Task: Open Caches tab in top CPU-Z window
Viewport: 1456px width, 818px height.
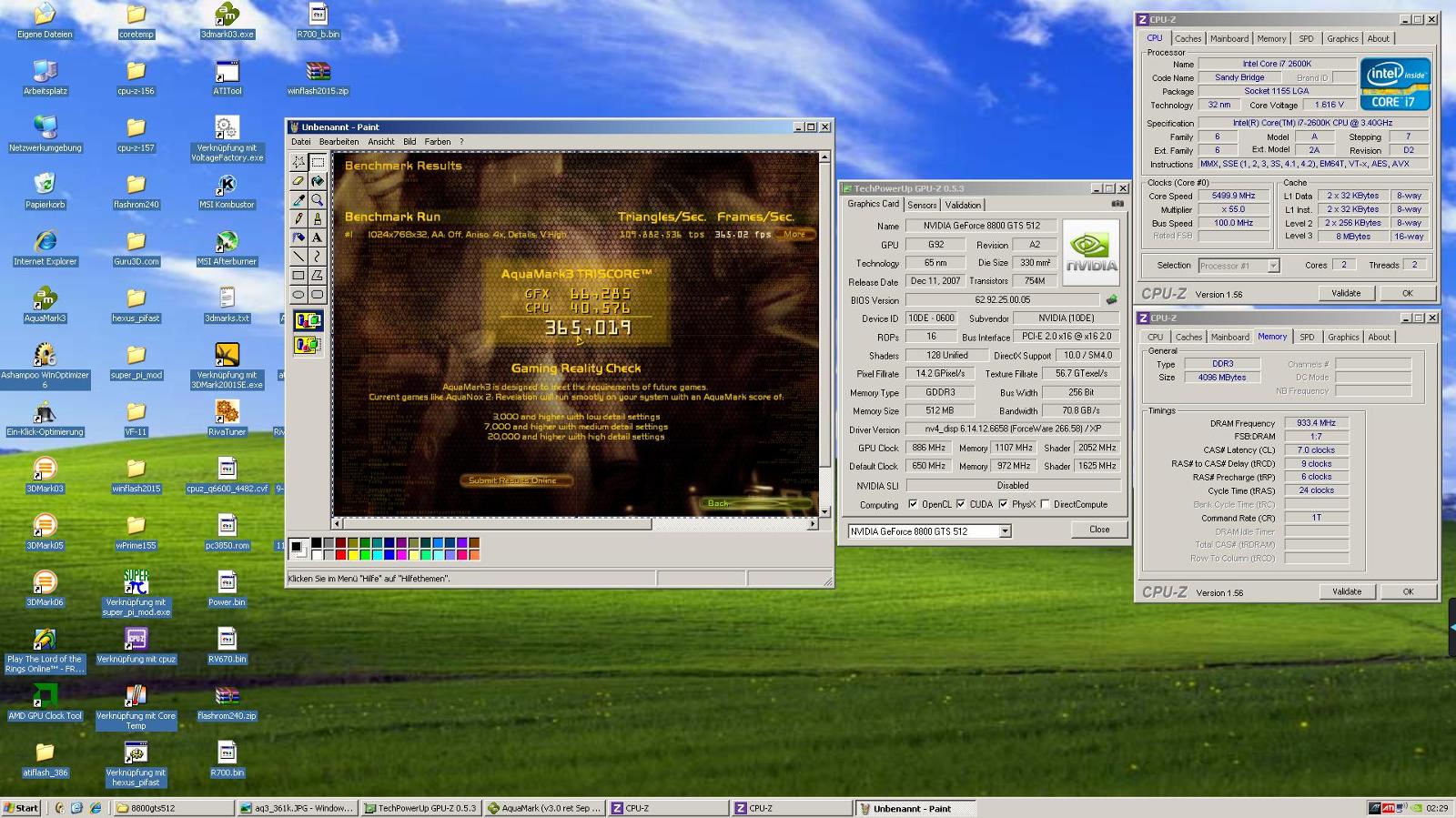Action: (x=1188, y=38)
